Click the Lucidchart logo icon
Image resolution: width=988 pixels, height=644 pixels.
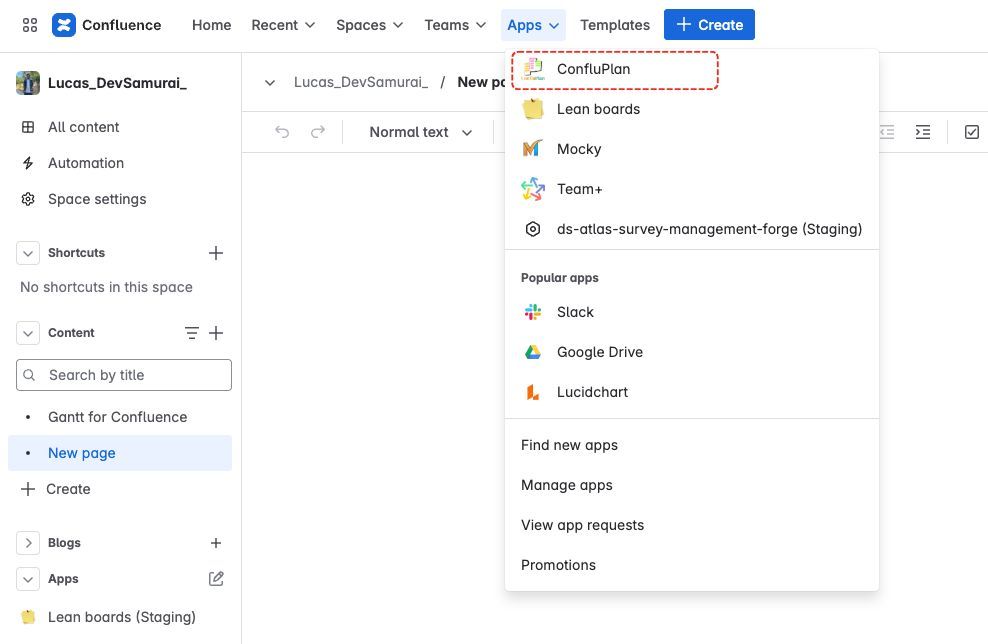(533, 392)
